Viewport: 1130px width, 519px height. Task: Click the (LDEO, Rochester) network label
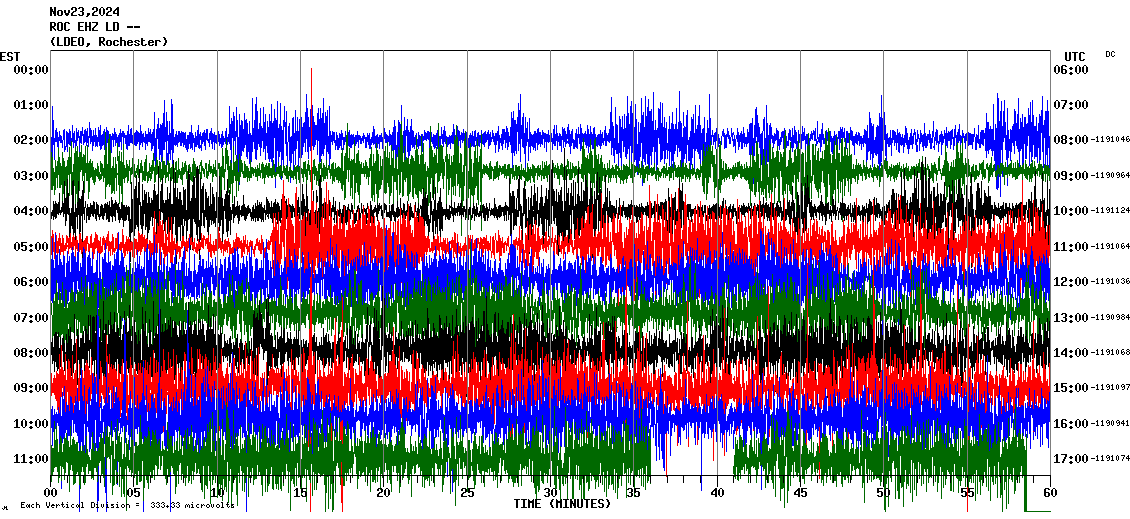(108, 42)
